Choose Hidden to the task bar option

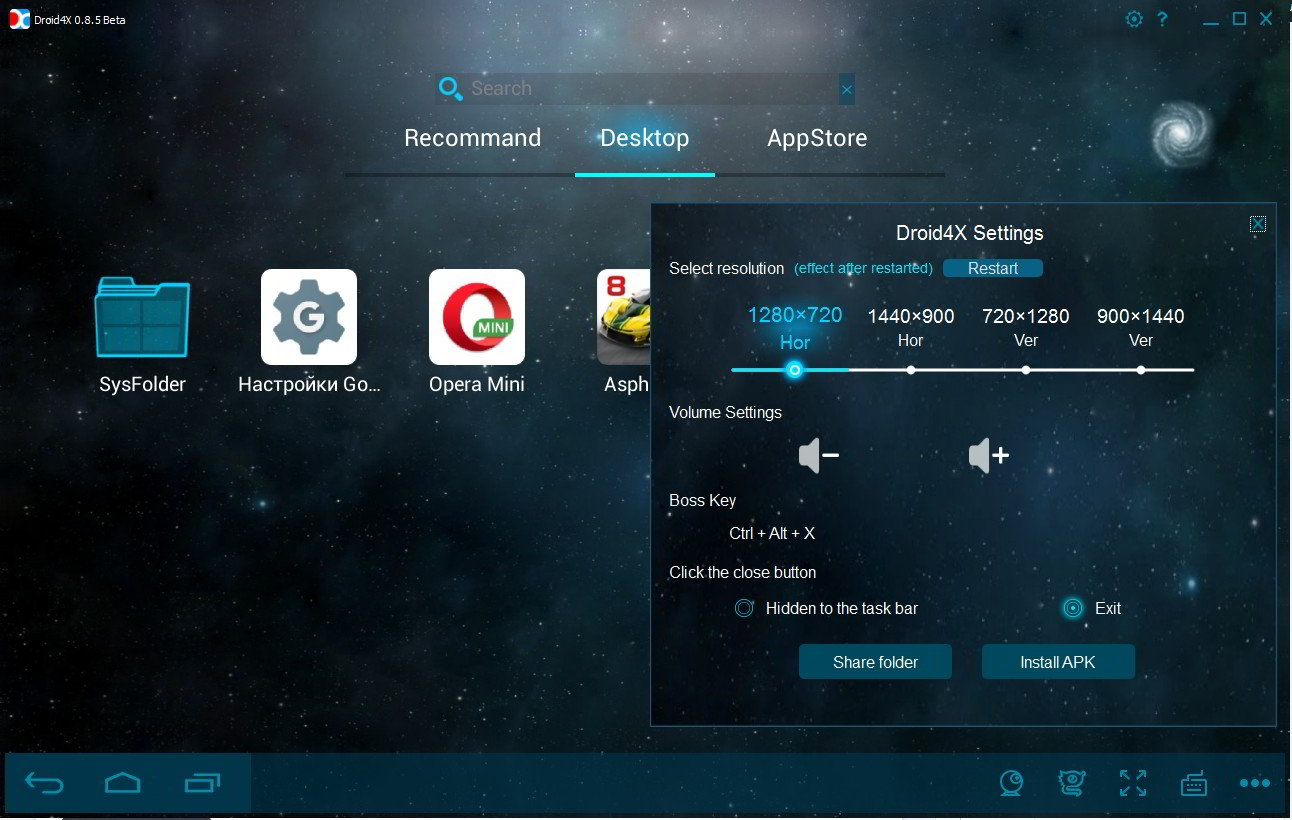coord(744,608)
